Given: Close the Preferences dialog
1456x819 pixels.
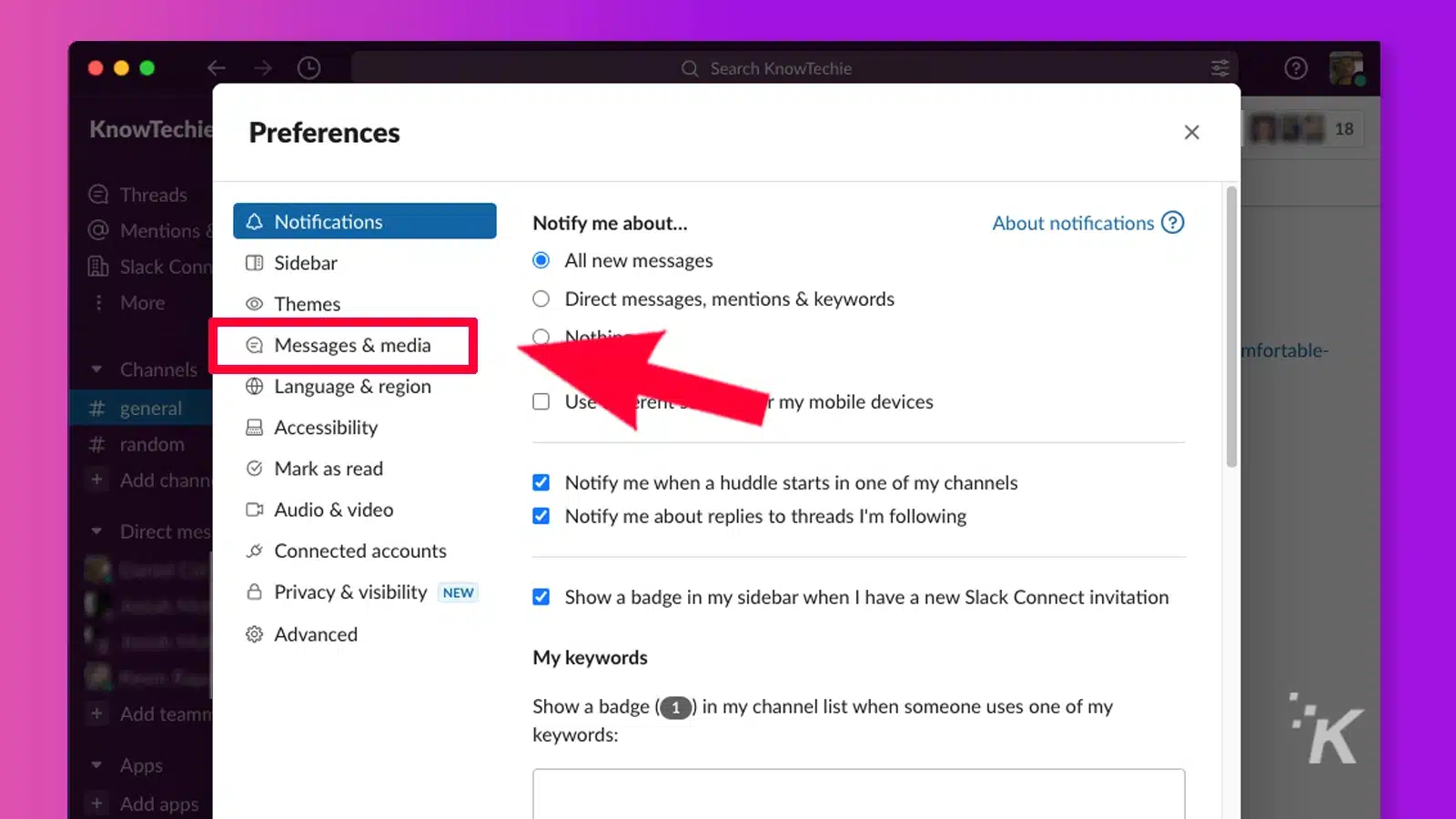Looking at the screenshot, I should pyautogui.click(x=1192, y=132).
